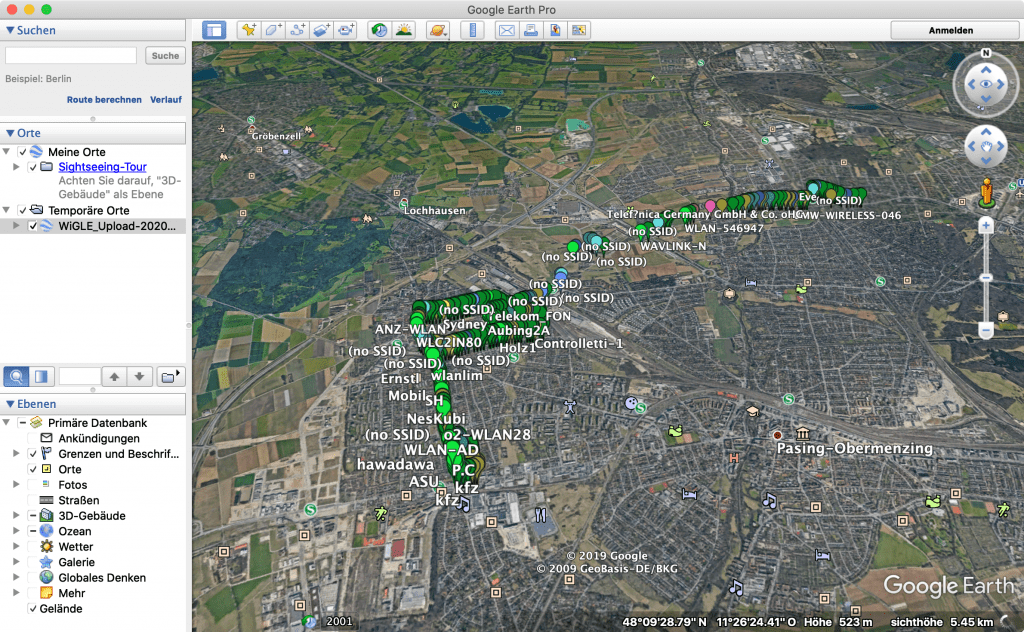The height and width of the screenshot is (632, 1024).
Task: Click the move hand joystick control
Action: coord(986,146)
